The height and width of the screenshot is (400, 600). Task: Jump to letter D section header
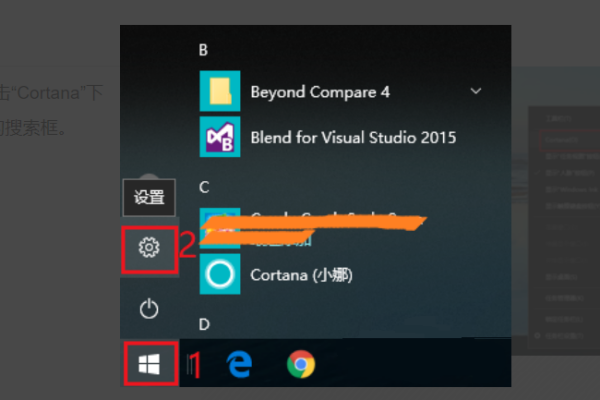click(204, 324)
